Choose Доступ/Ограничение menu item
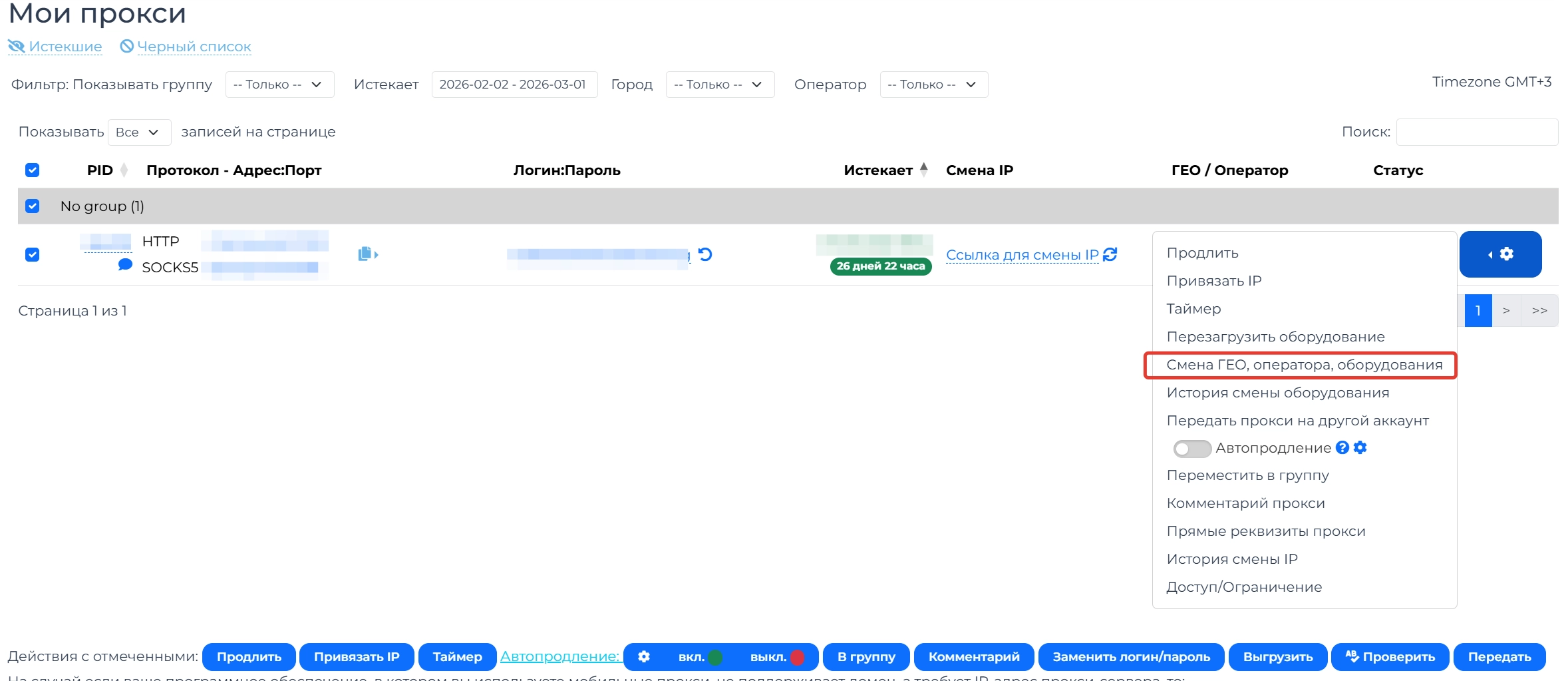Viewport: 1568px width, 681px height. coord(1244,587)
